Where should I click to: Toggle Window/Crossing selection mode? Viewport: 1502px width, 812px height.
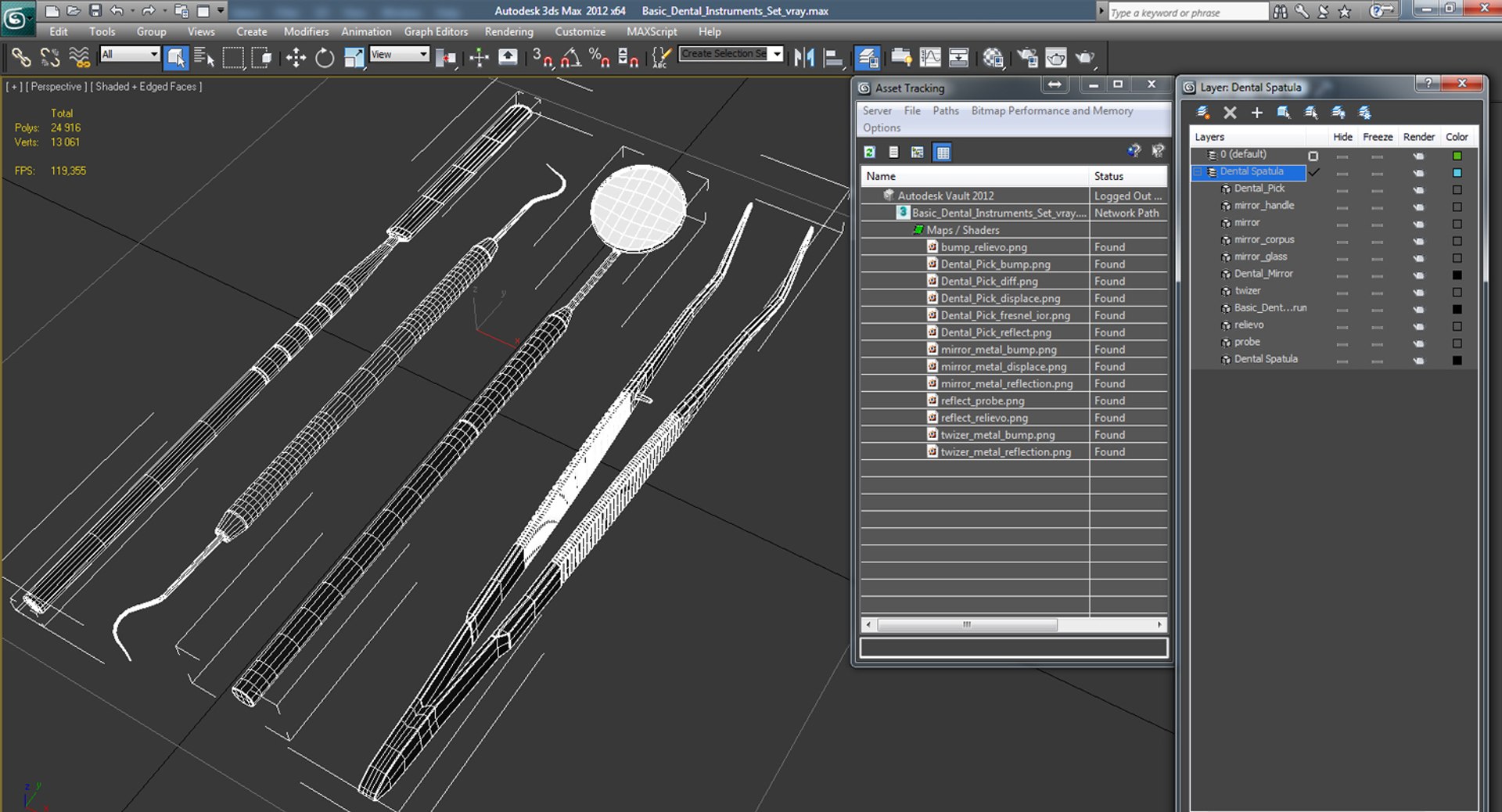point(262,57)
